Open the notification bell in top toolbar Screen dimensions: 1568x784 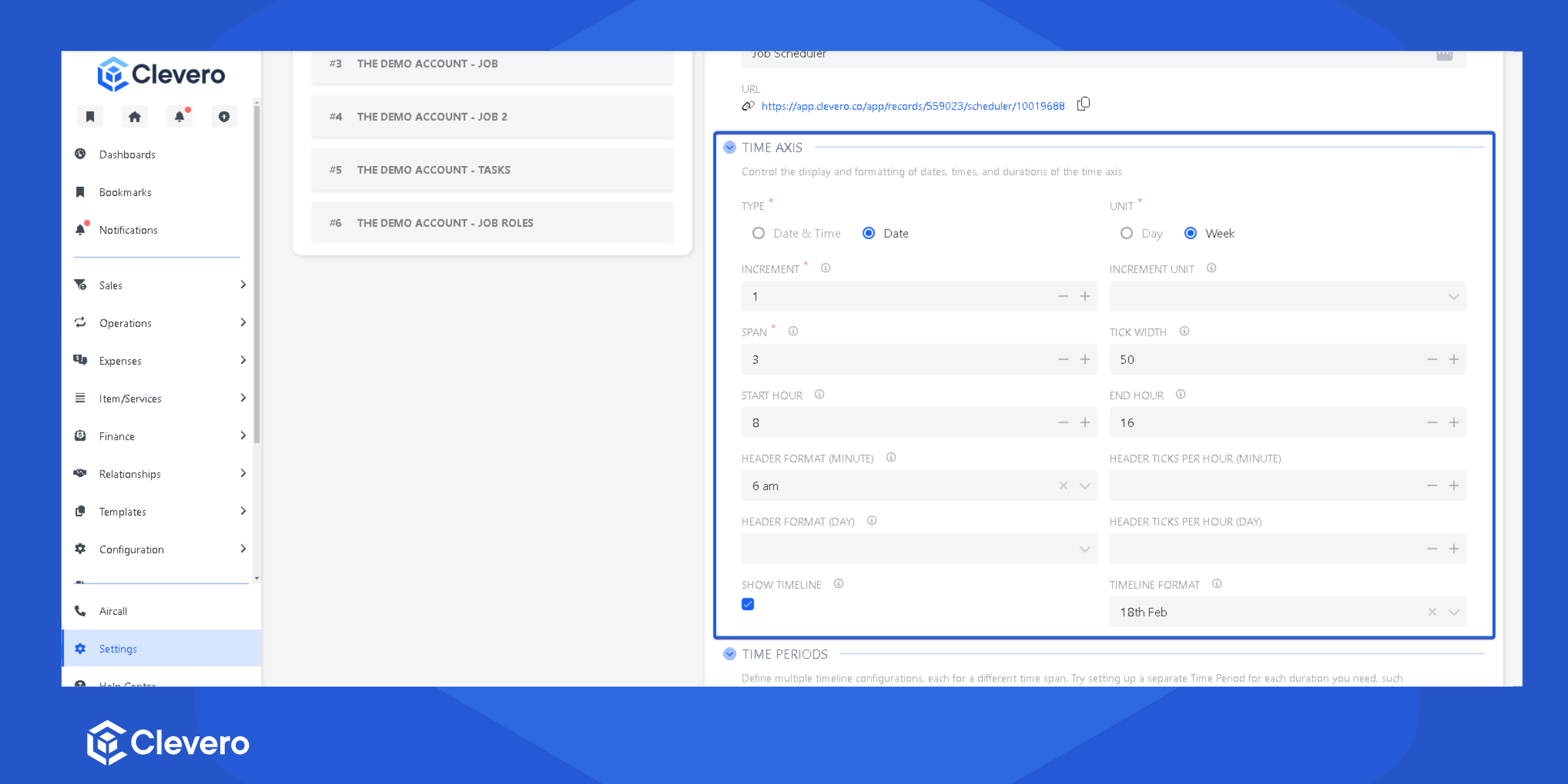179,116
